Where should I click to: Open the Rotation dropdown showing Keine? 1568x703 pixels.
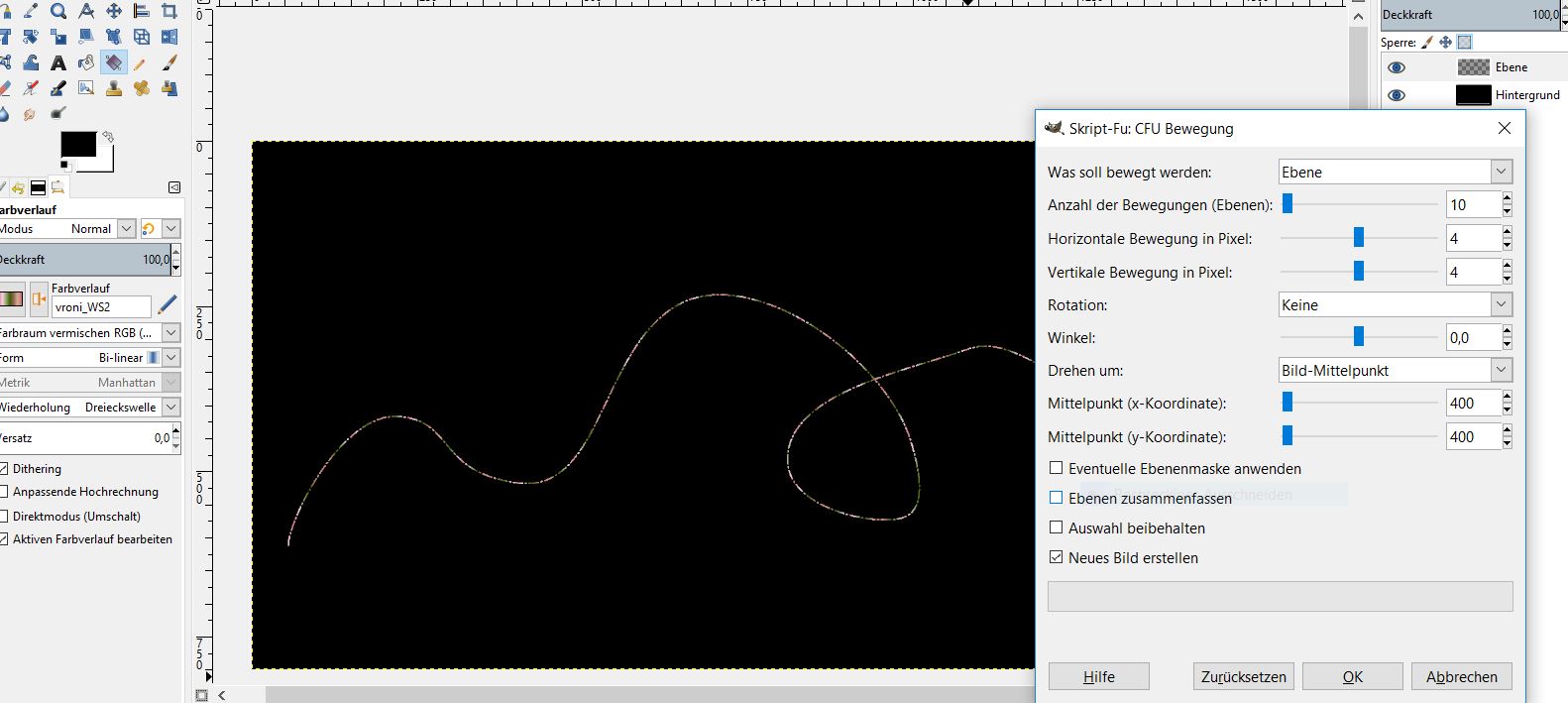1396,304
